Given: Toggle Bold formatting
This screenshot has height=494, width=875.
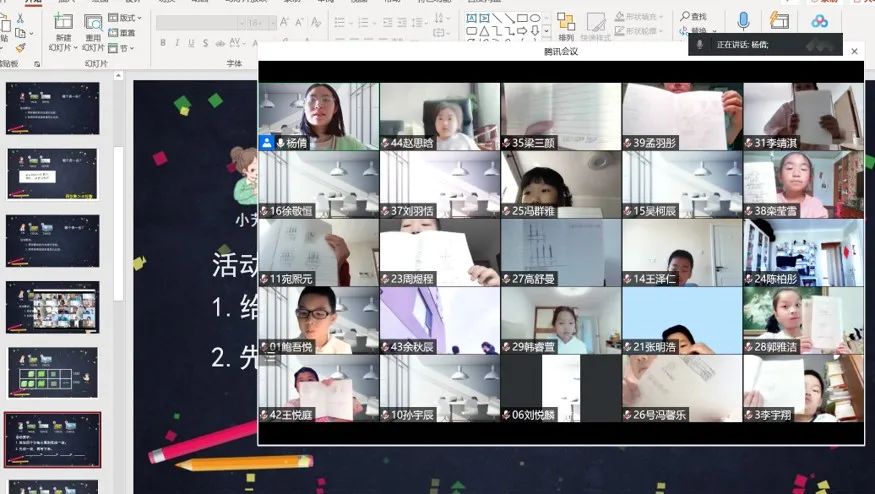Looking at the screenshot, I should (162, 43).
